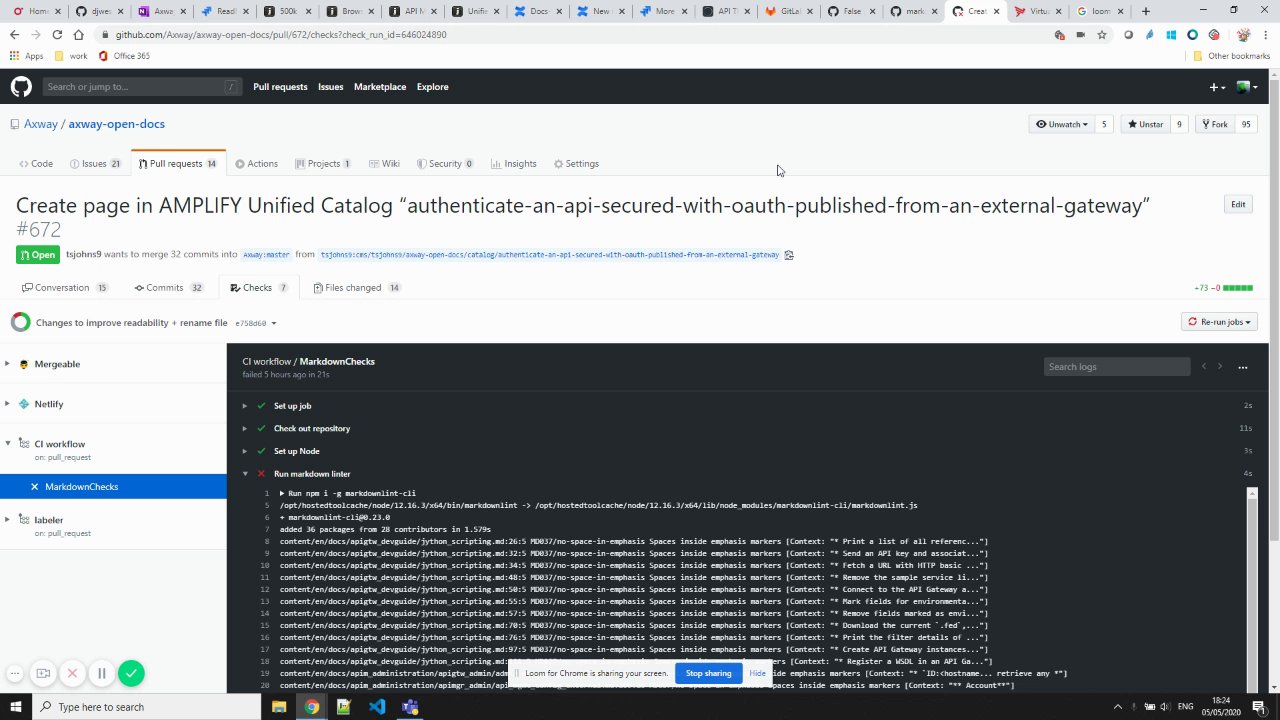Open the Axway organization link

coord(41,124)
